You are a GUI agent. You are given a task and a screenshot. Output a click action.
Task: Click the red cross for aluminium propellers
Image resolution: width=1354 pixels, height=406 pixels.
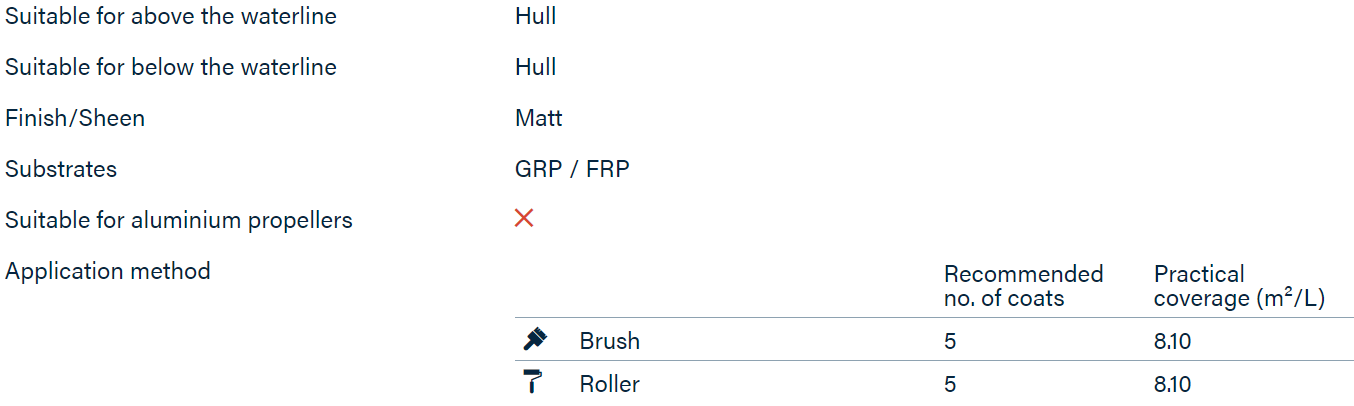click(524, 218)
